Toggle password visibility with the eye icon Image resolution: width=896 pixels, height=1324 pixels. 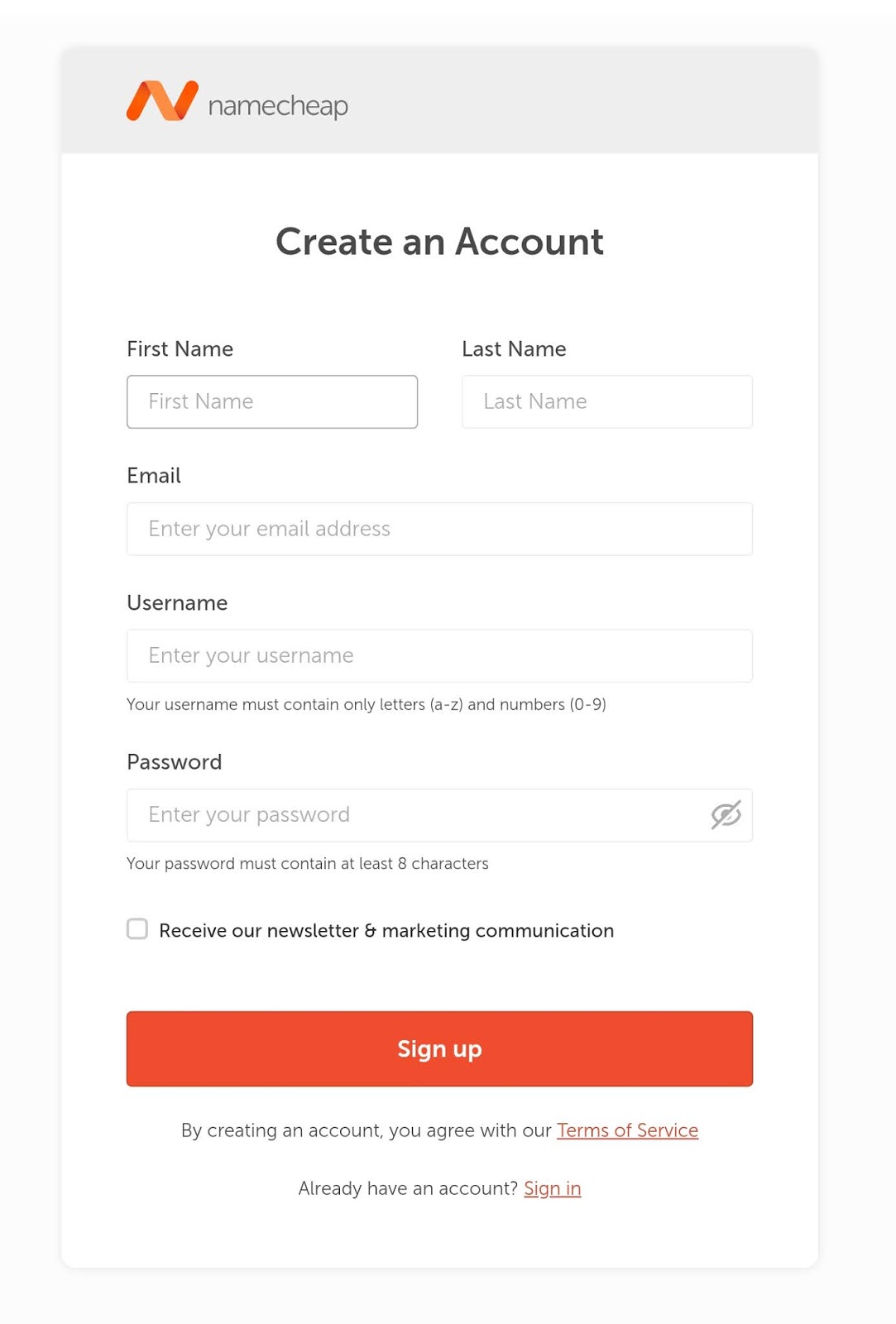pos(726,815)
